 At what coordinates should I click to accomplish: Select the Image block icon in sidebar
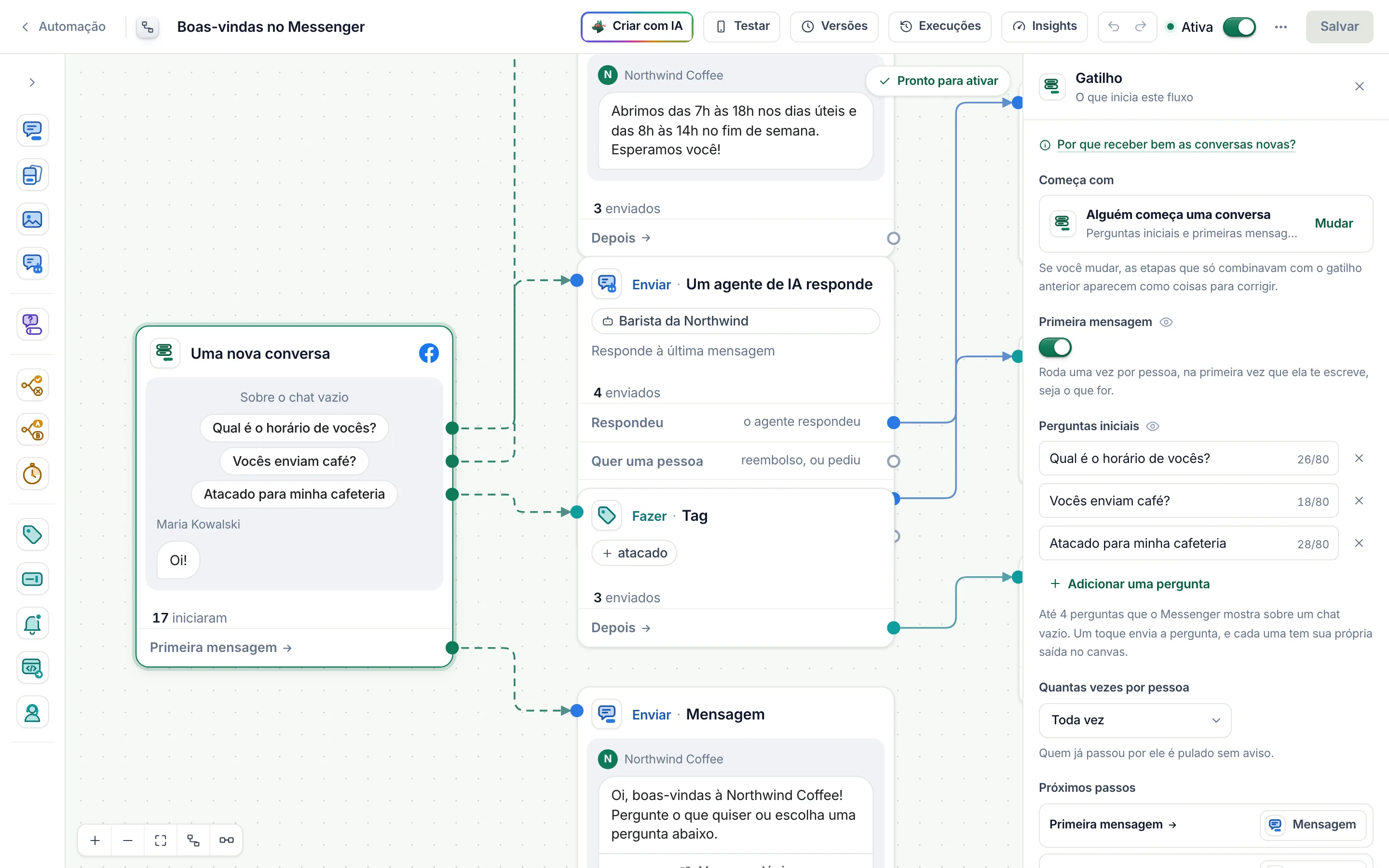tap(32, 219)
